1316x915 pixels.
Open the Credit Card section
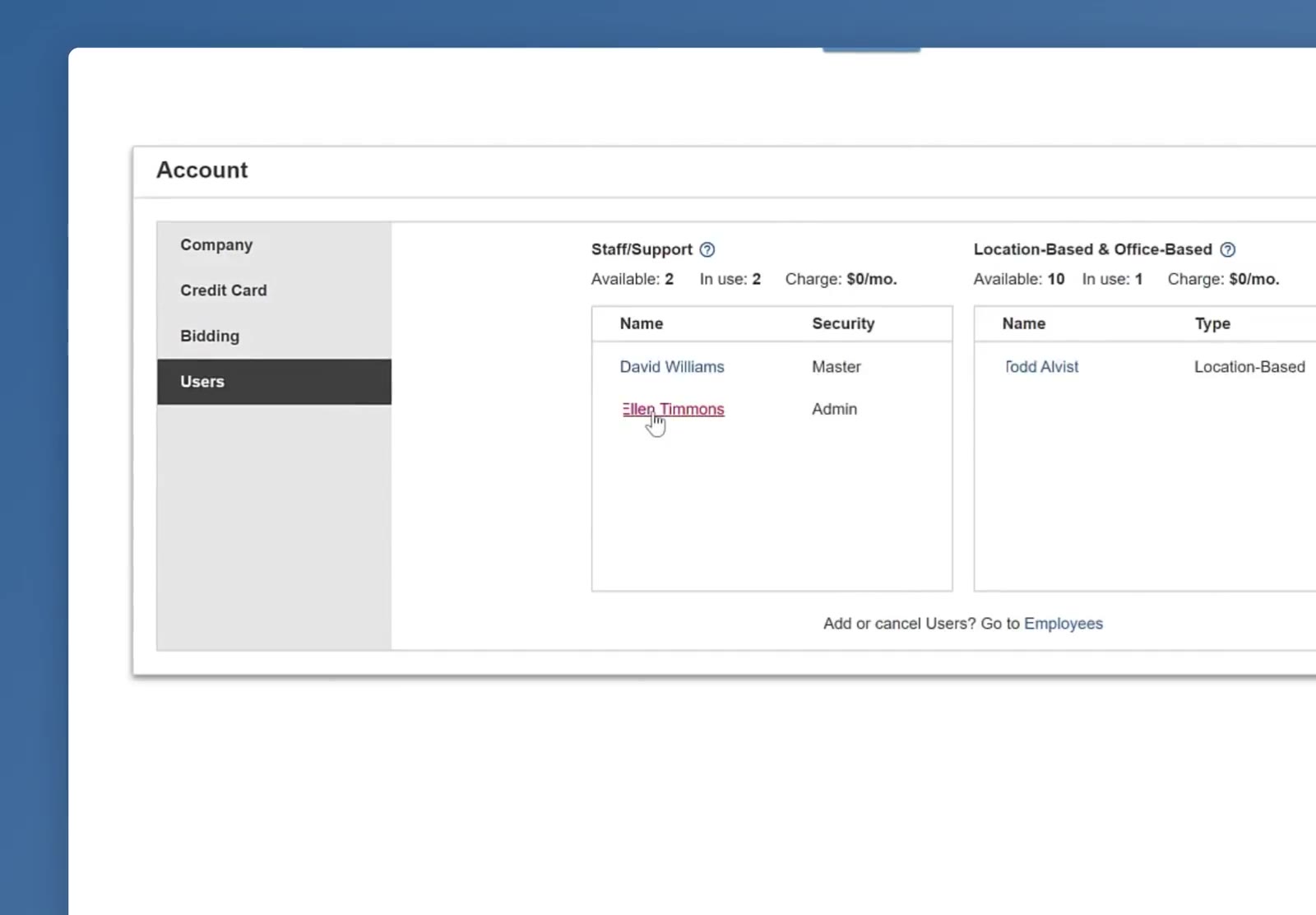[274, 290]
